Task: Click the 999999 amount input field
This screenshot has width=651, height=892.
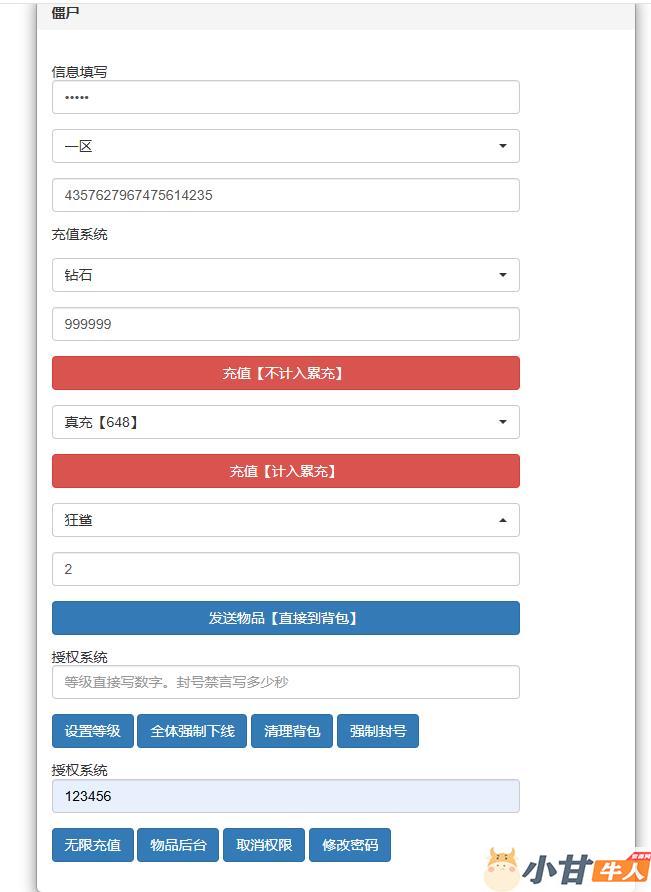Action: point(285,324)
